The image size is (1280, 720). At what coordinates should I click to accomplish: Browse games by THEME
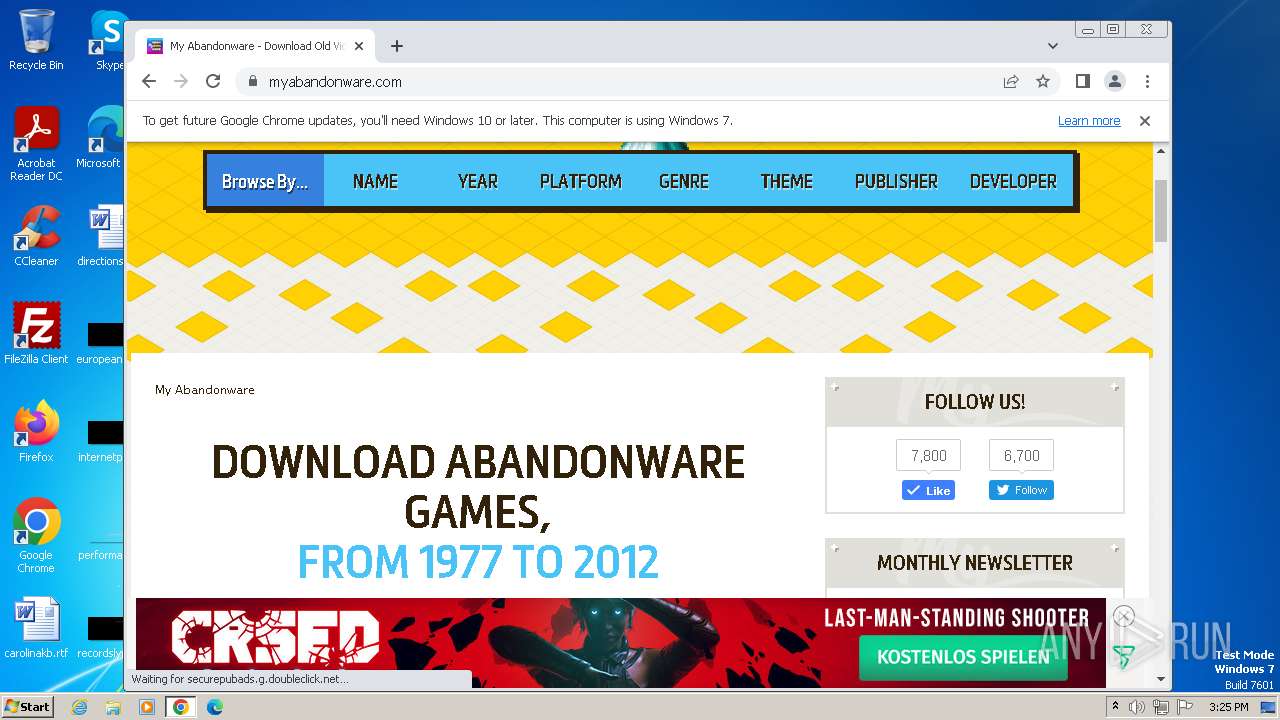pos(787,181)
